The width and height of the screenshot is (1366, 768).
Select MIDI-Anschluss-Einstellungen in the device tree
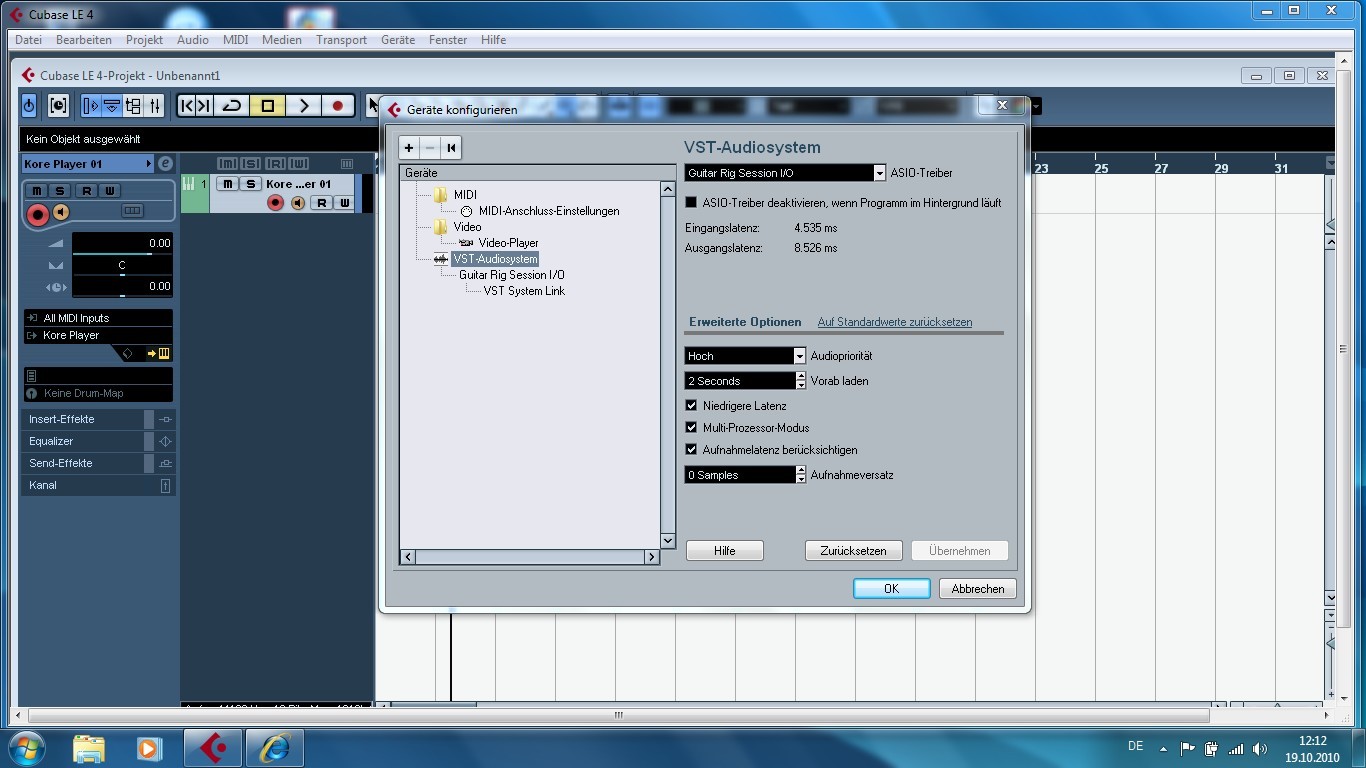coord(549,211)
